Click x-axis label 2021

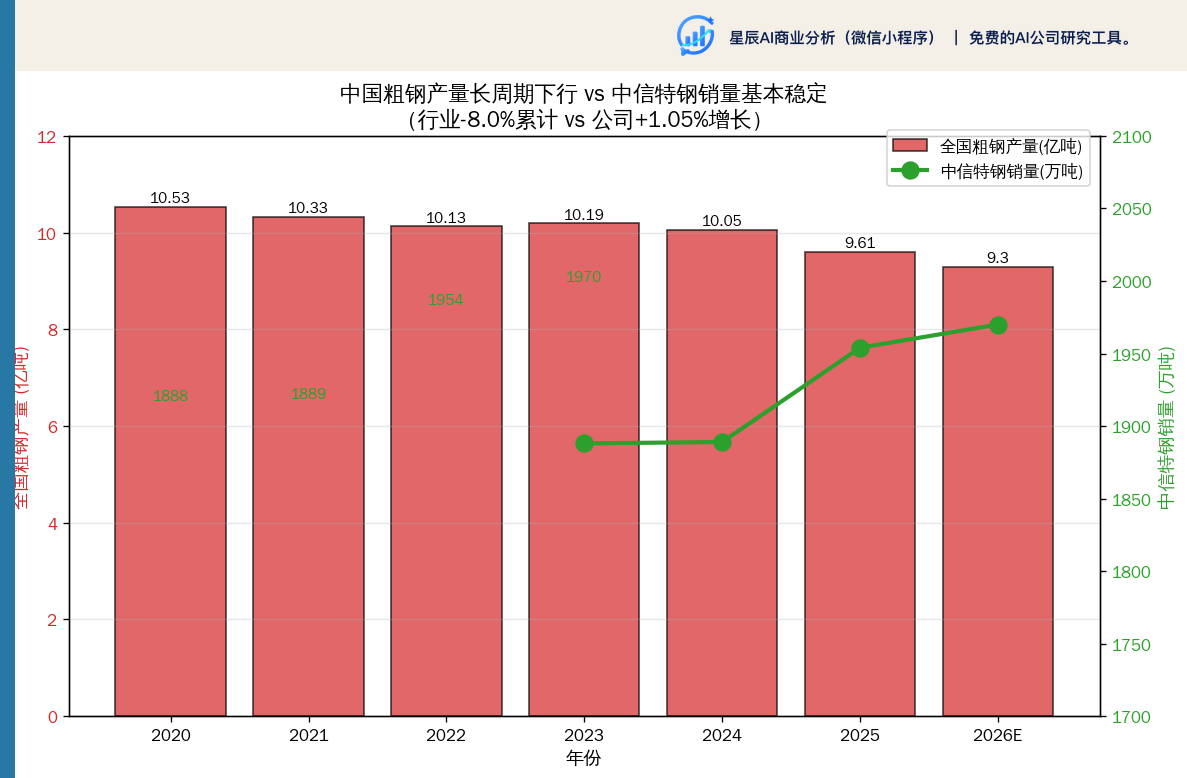pyautogui.click(x=308, y=736)
